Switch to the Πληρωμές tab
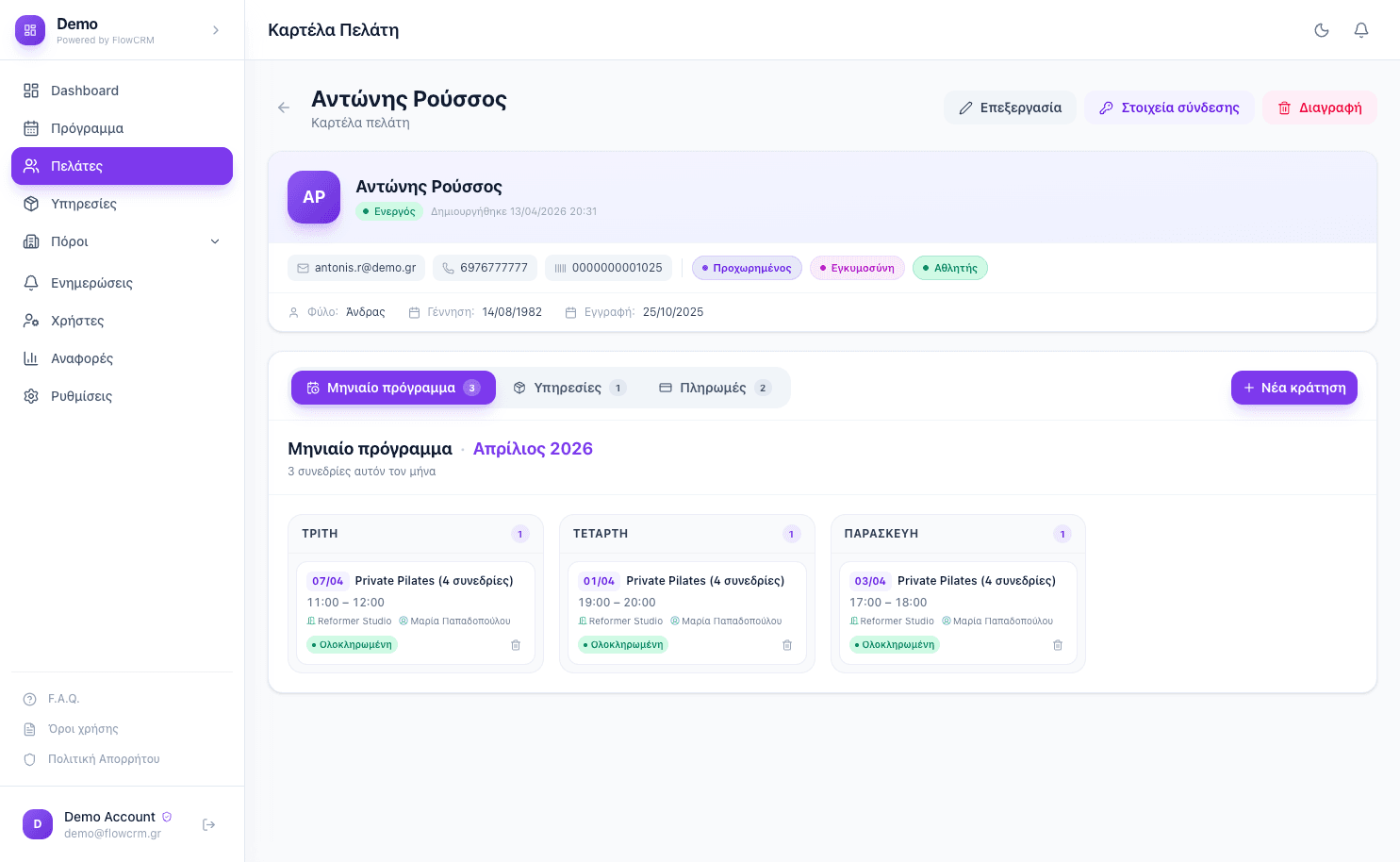This screenshot has height=862, width=1400. (x=715, y=388)
